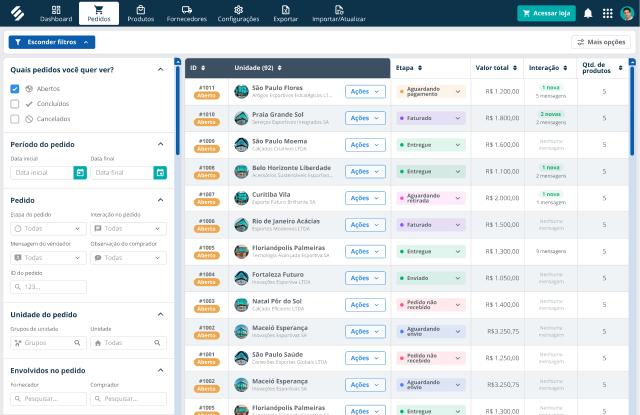The width and height of the screenshot is (640, 415).
Task: Sort by Qtd. de produtos arrows
Action: [620, 68]
